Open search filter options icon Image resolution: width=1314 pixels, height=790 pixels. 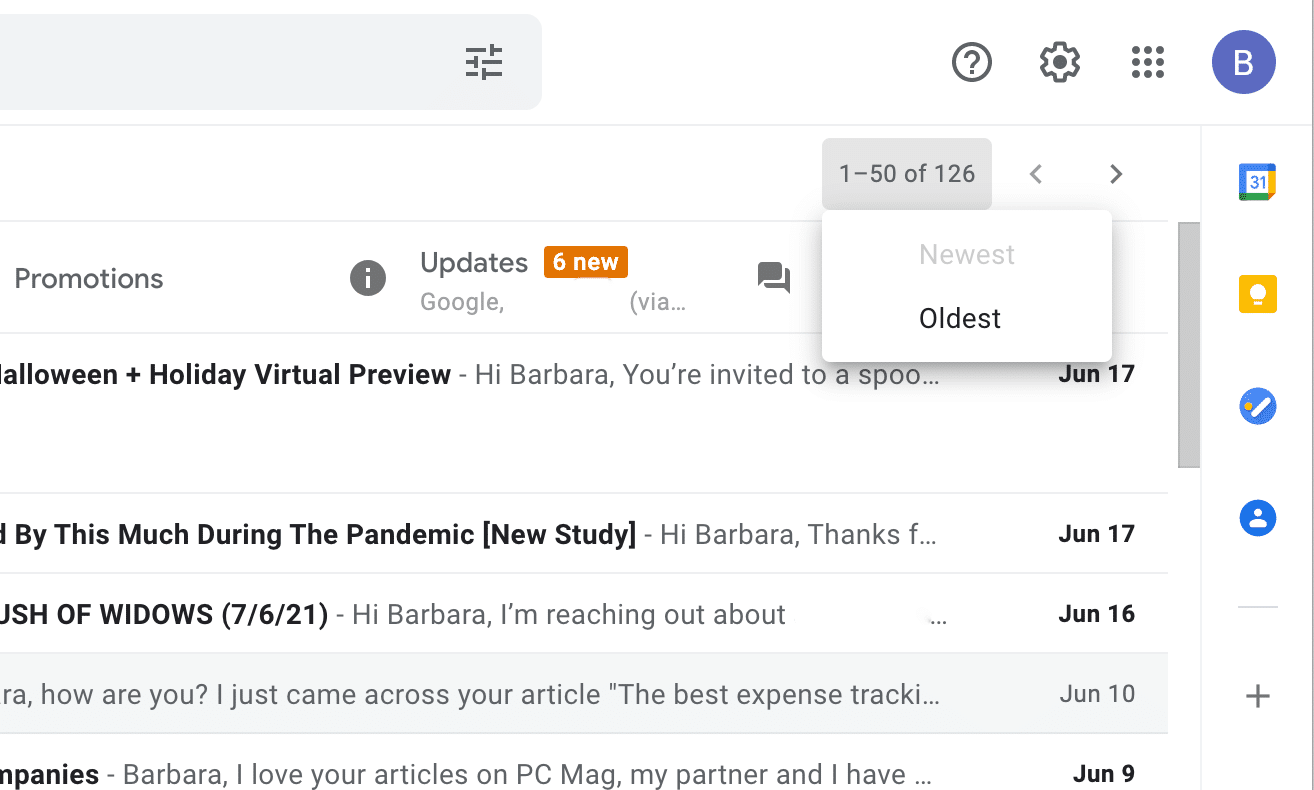point(484,62)
